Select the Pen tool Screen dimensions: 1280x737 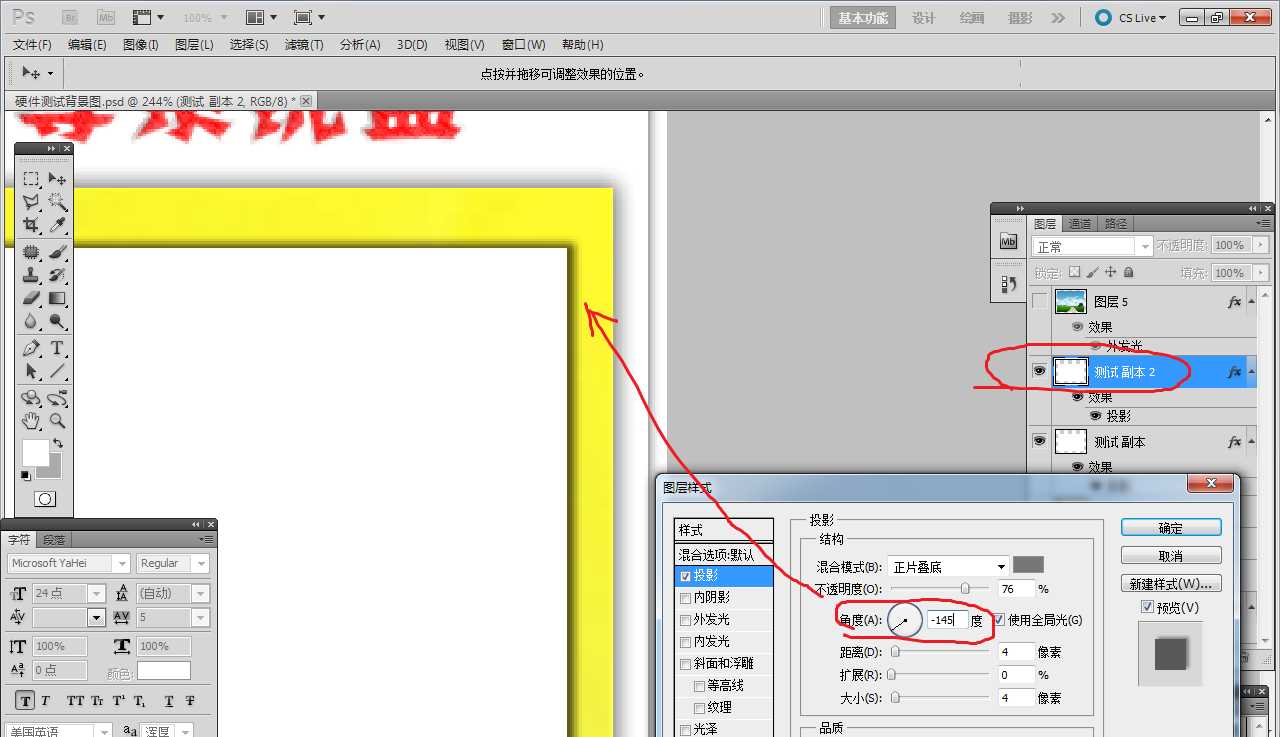click(31, 348)
